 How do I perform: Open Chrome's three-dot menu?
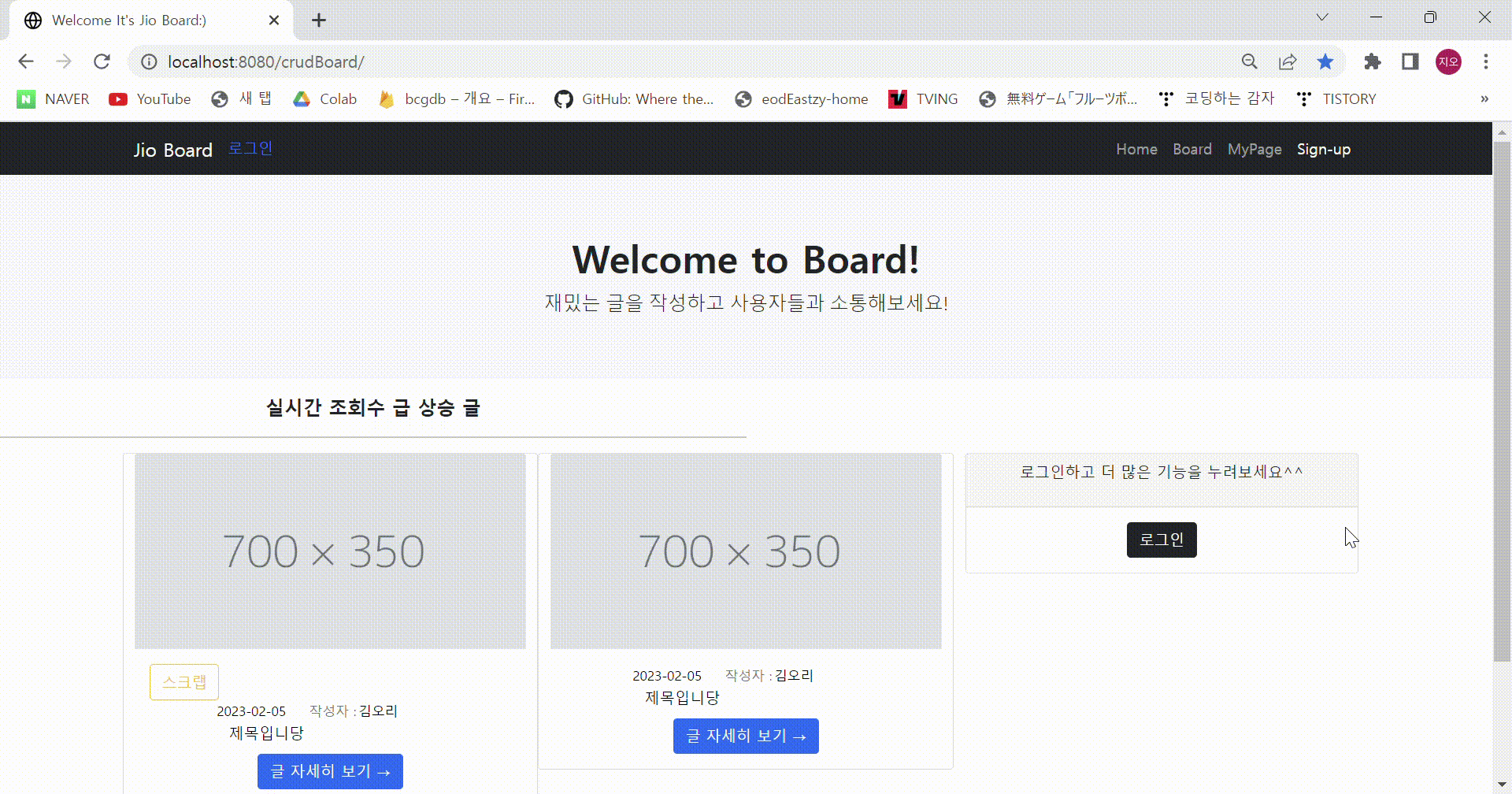coord(1487,61)
